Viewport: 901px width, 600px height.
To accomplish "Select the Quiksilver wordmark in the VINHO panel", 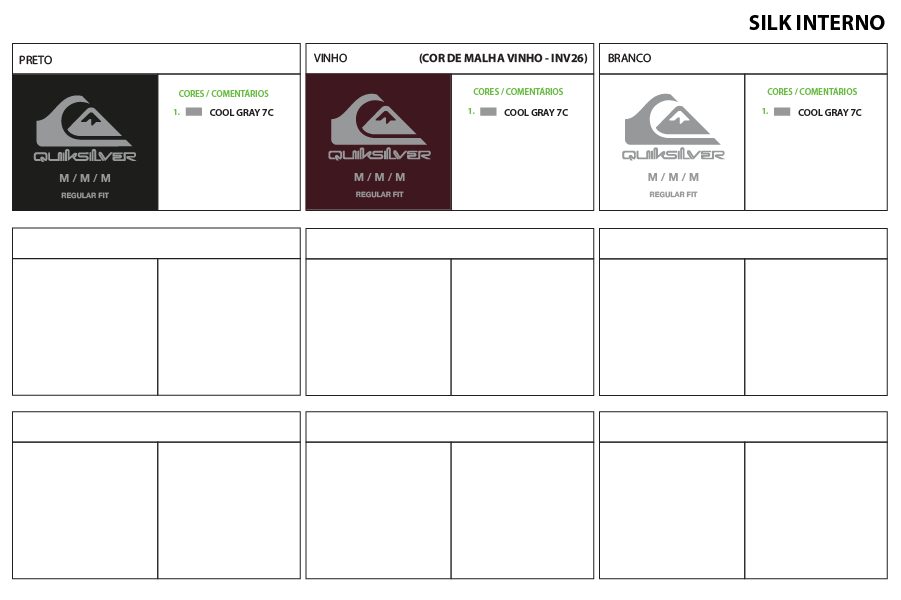I will click(x=379, y=155).
